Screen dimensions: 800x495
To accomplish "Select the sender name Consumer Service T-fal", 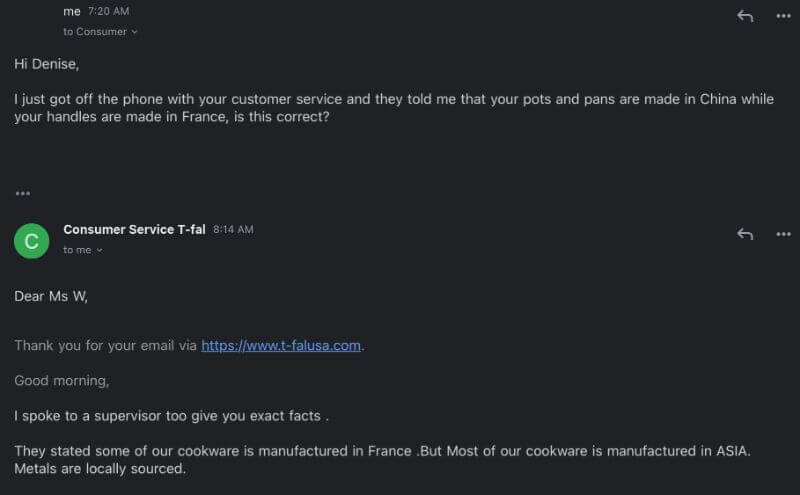I will coord(134,230).
